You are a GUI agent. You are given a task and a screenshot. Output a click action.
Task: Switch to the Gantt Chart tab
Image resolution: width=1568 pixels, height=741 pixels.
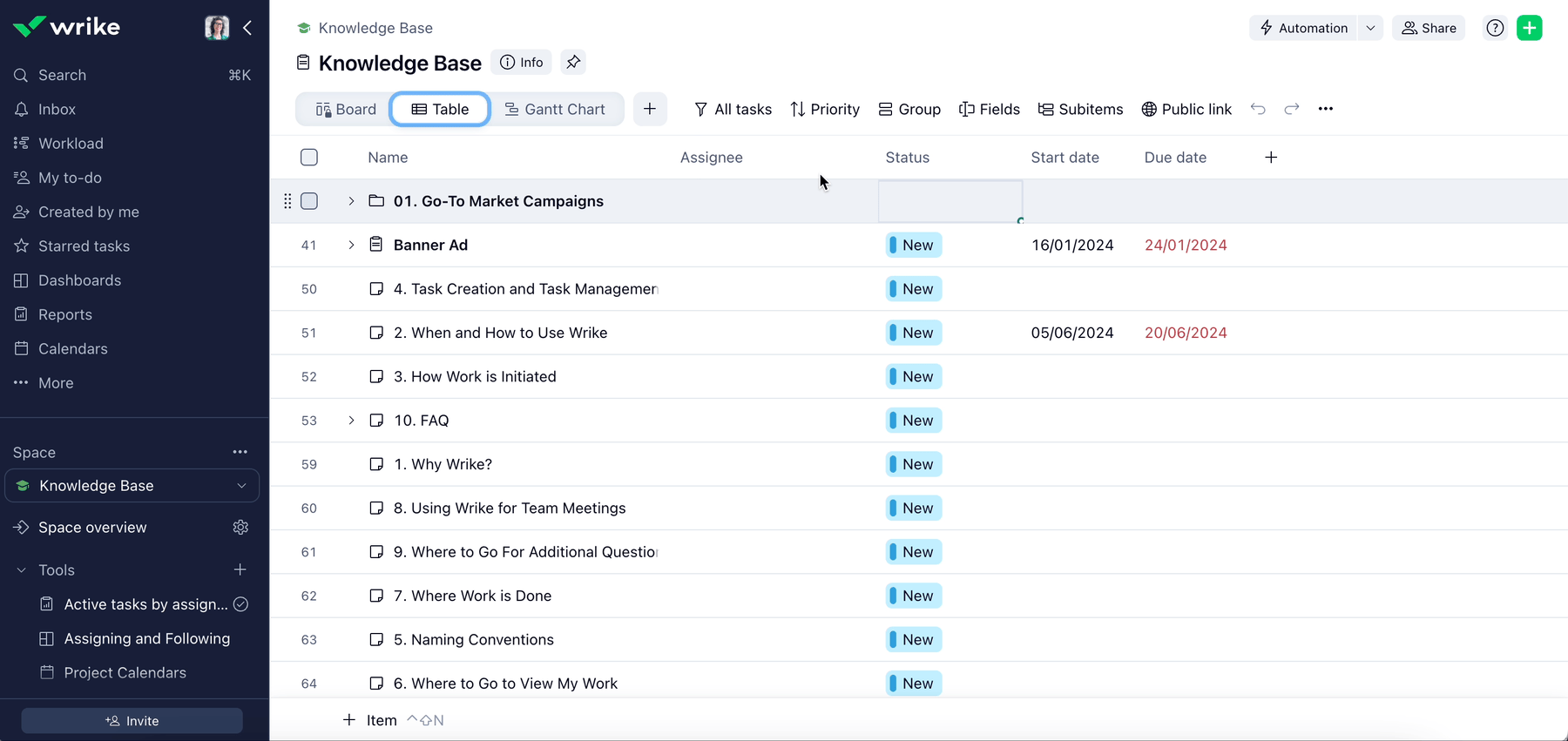555,109
